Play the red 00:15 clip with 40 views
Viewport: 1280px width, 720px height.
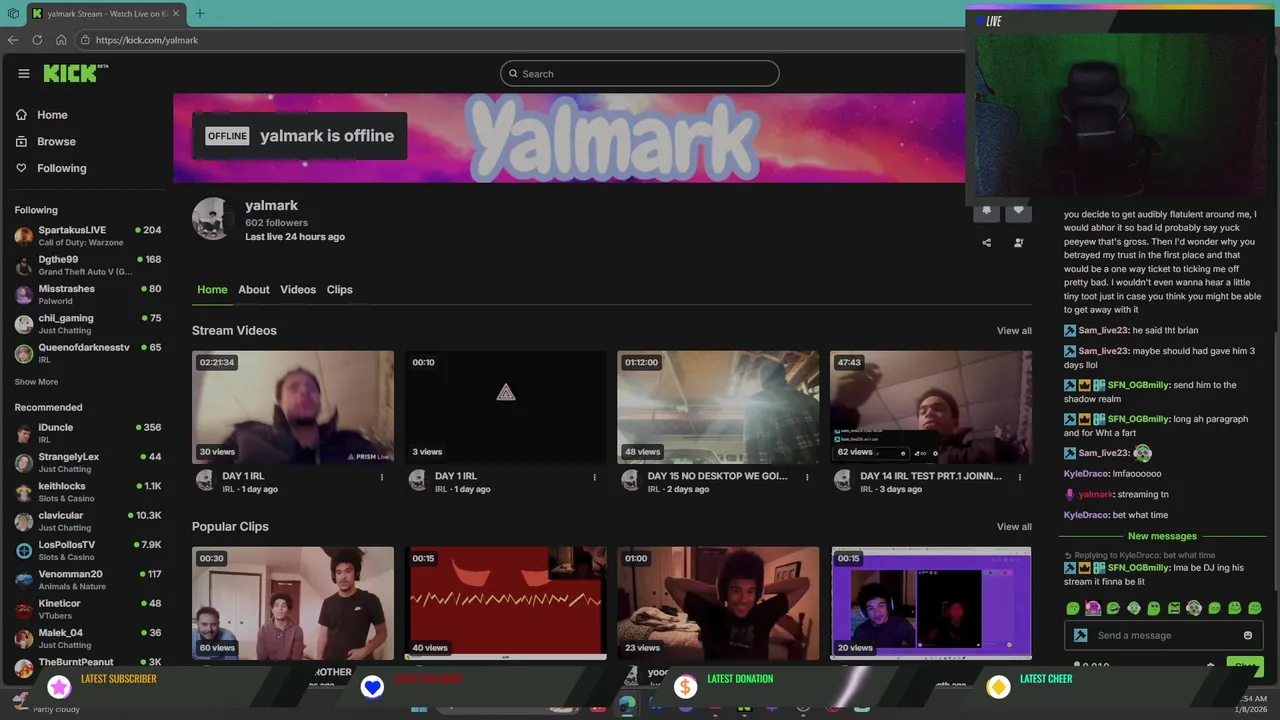click(x=505, y=603)
